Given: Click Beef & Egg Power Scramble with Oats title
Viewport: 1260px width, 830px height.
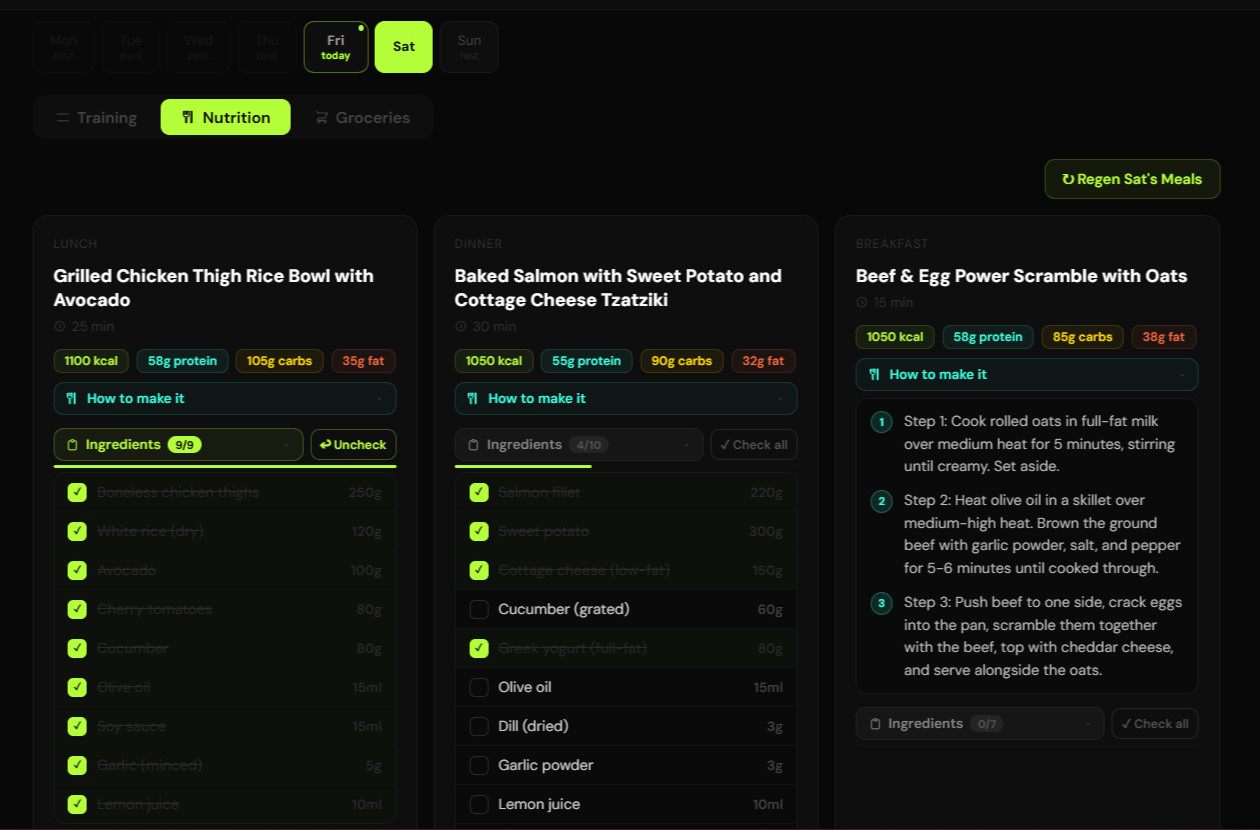Looking at the screenshot, I should [x=1021, y=276].
